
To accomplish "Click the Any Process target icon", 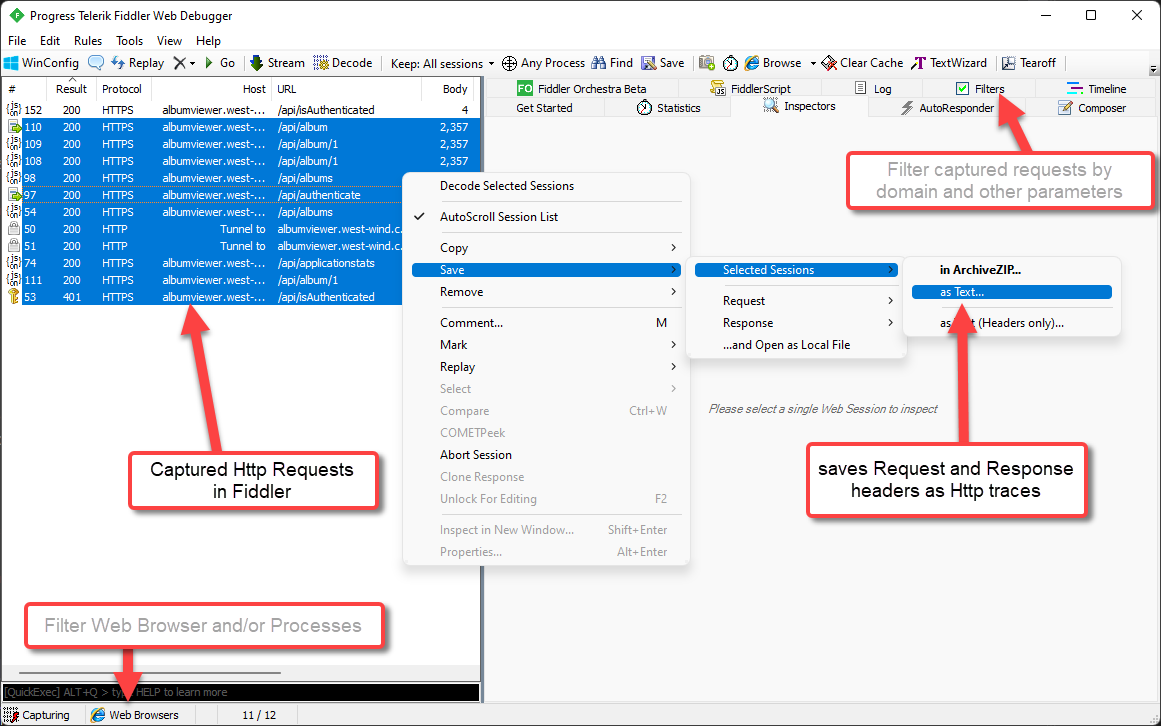I will point(509,64).
